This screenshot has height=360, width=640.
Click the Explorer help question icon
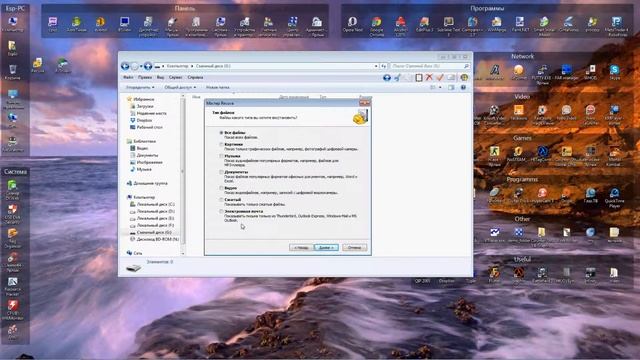point(463,87)
